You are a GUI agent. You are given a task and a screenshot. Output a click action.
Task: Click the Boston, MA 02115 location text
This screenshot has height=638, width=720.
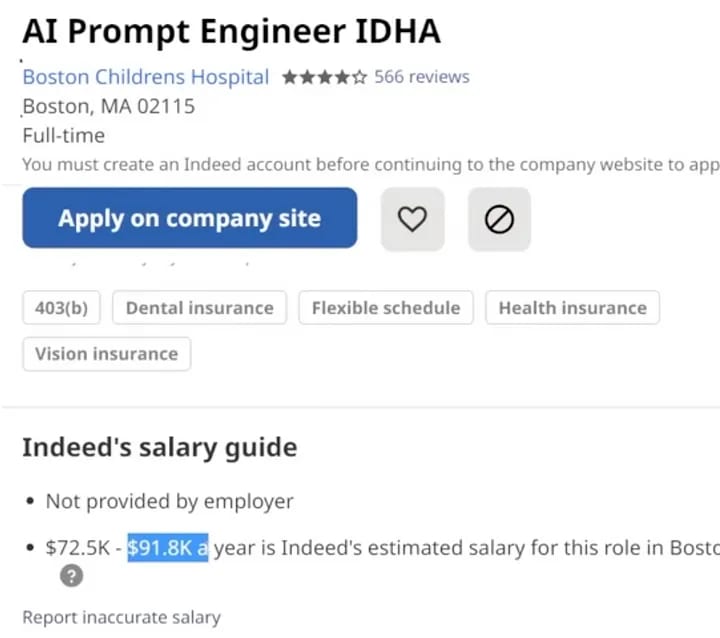click(x=108, y=106)
